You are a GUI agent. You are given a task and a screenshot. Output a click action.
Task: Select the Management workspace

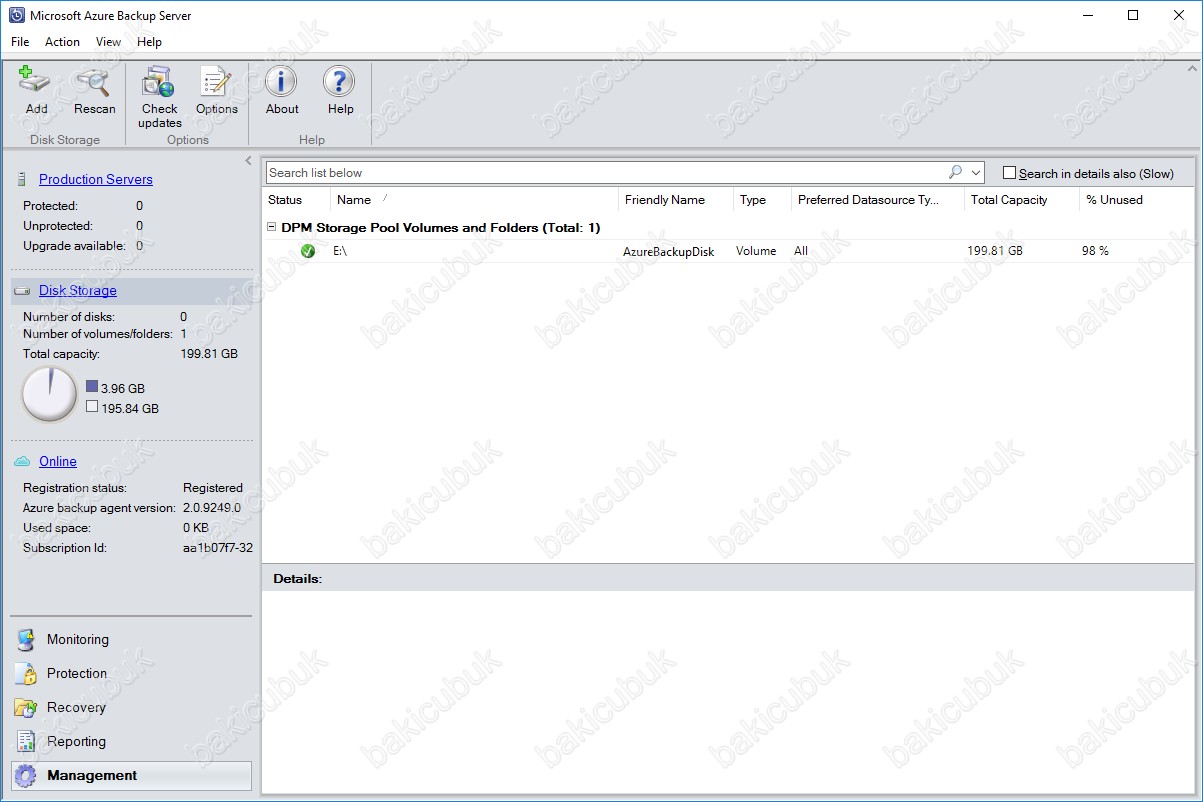click(131, 776)
